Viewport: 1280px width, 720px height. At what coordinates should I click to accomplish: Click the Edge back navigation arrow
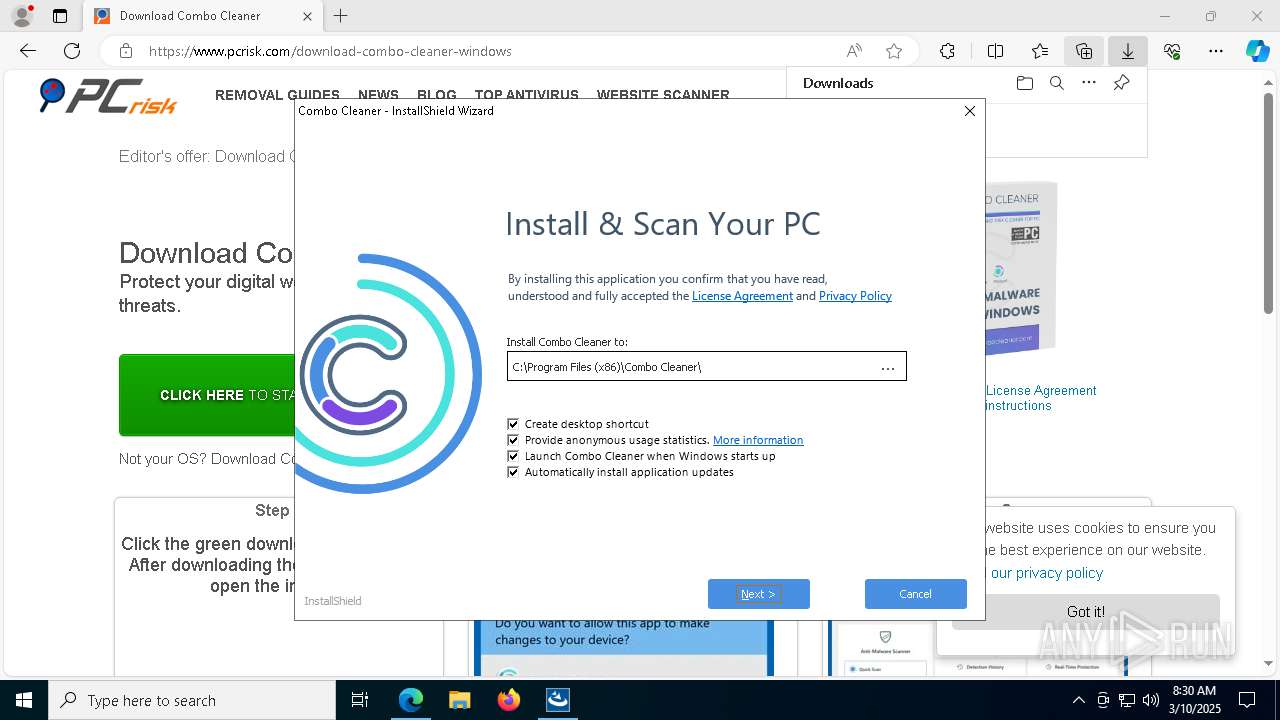28,51
